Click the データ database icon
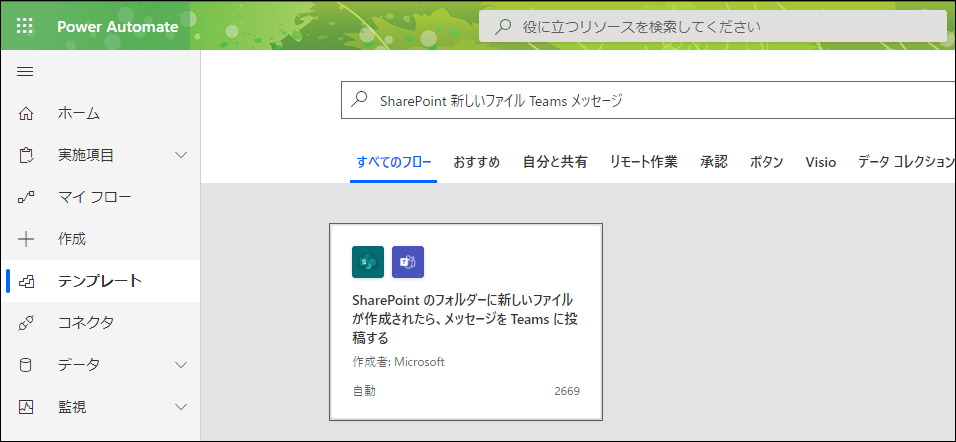Viewport: 956px width, 442px height. [x=26, y=365]
